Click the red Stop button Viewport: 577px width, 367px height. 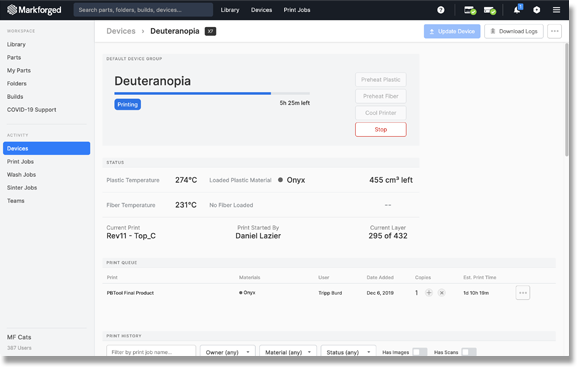tap(380, 130)
